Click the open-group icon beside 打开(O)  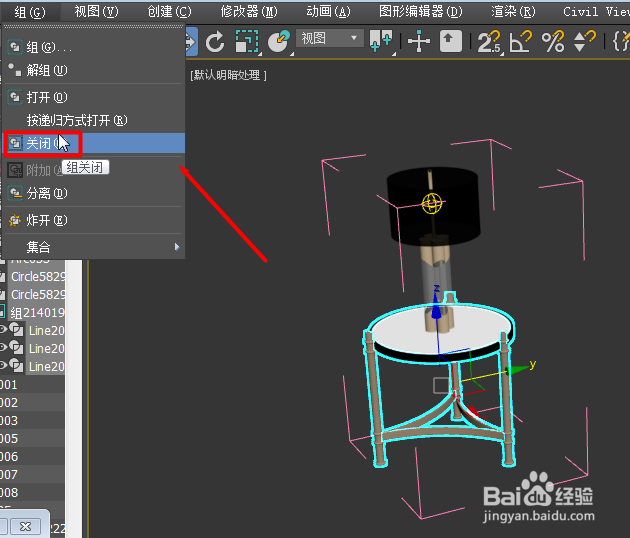[15, 97]
